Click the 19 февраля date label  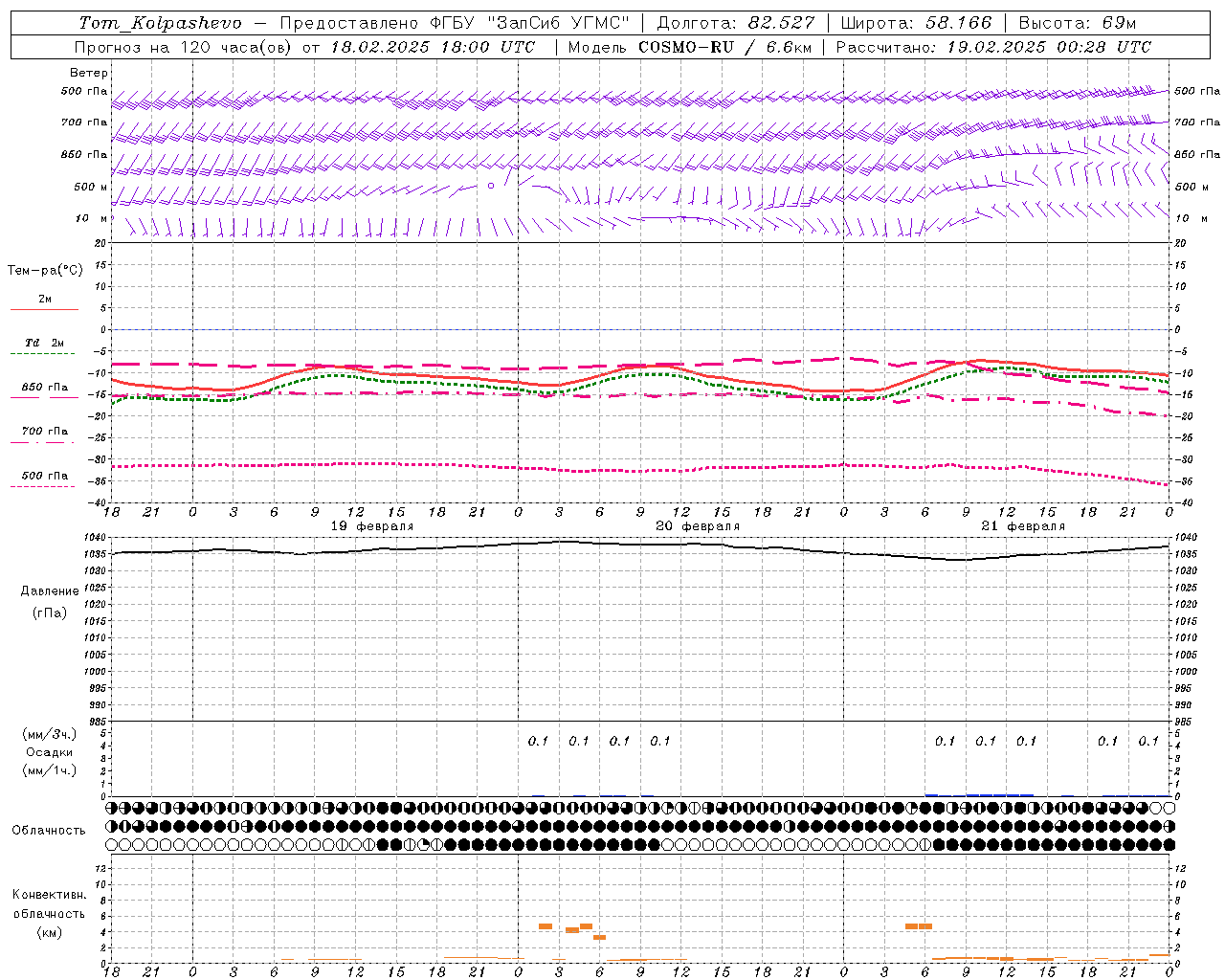pos(372,526)
